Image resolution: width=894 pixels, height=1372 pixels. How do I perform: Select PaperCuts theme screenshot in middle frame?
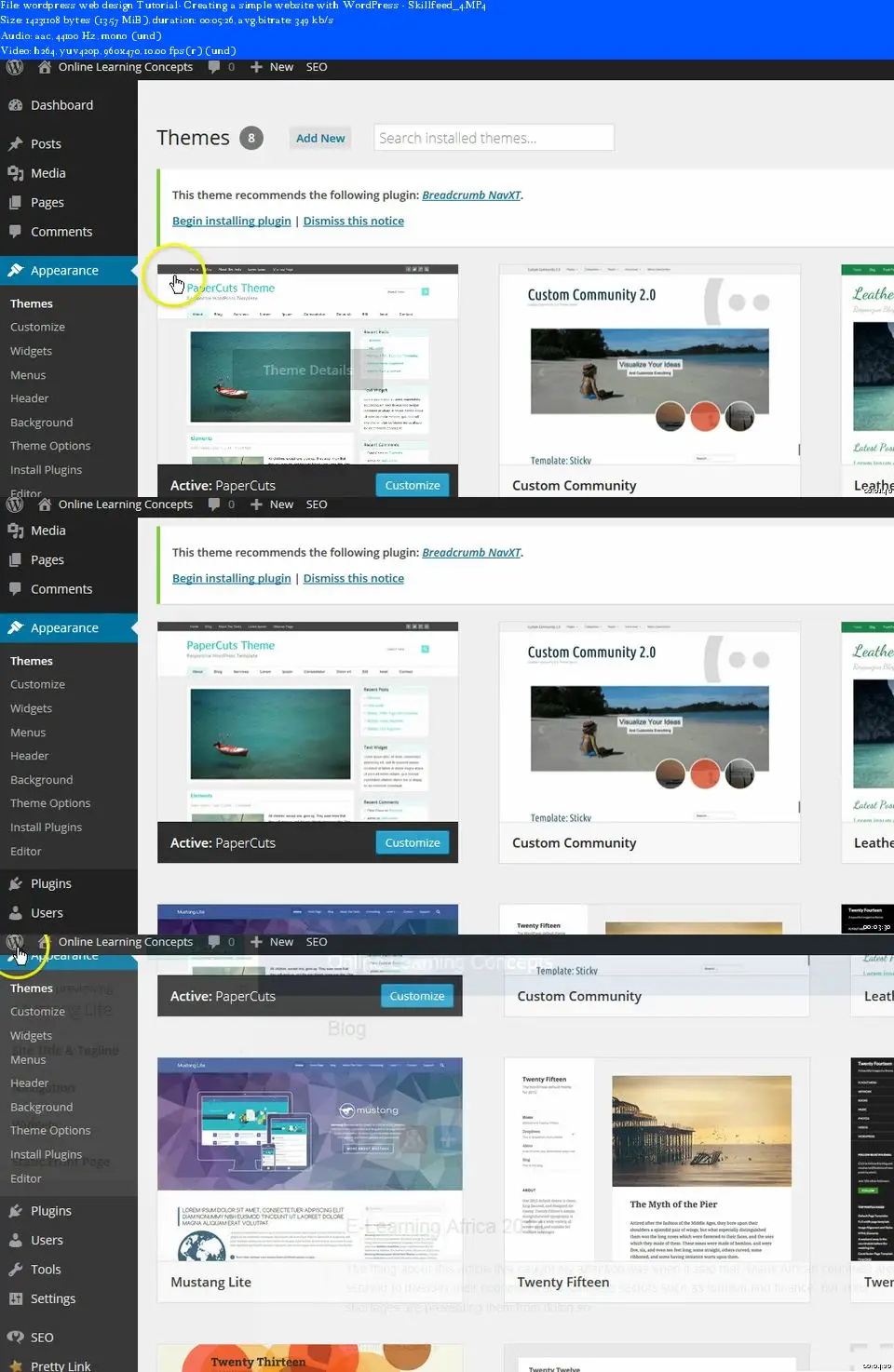click(x=307, y=722)
